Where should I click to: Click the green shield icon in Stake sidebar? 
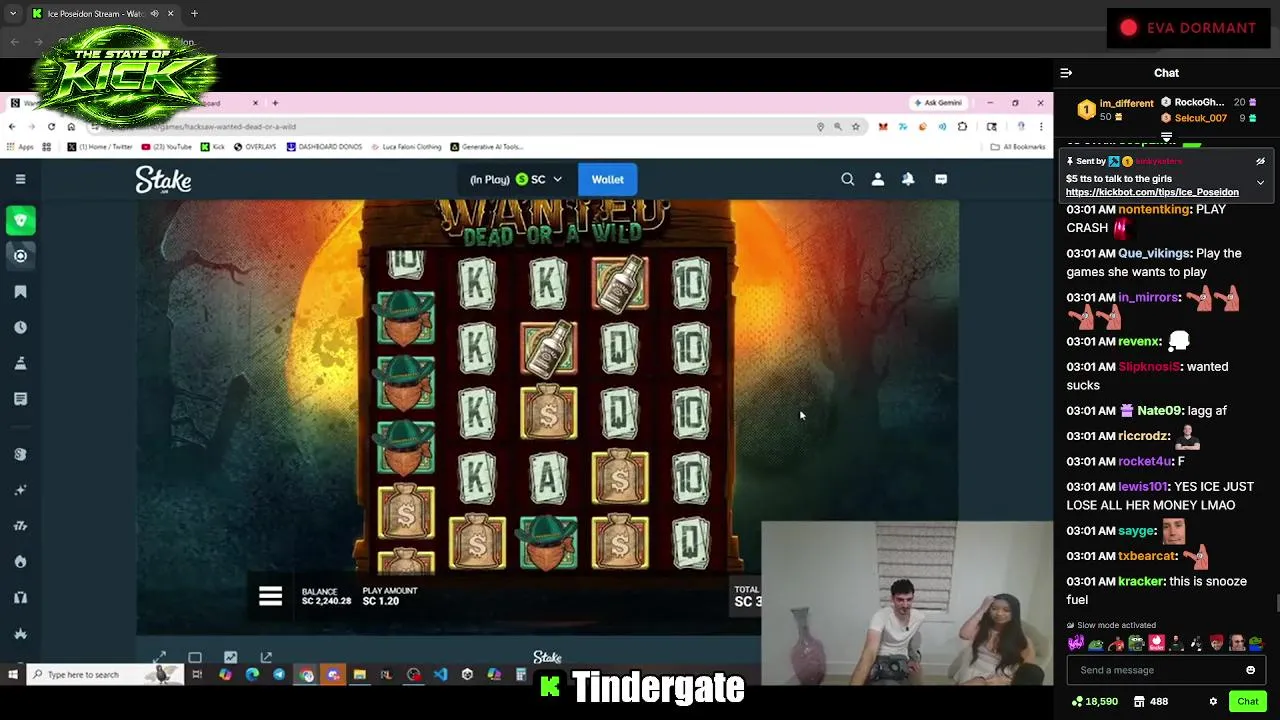click(20, 220)
